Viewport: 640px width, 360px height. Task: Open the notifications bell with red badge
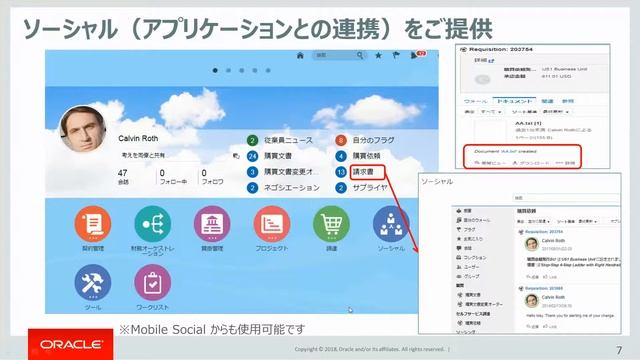pos(417,55)
